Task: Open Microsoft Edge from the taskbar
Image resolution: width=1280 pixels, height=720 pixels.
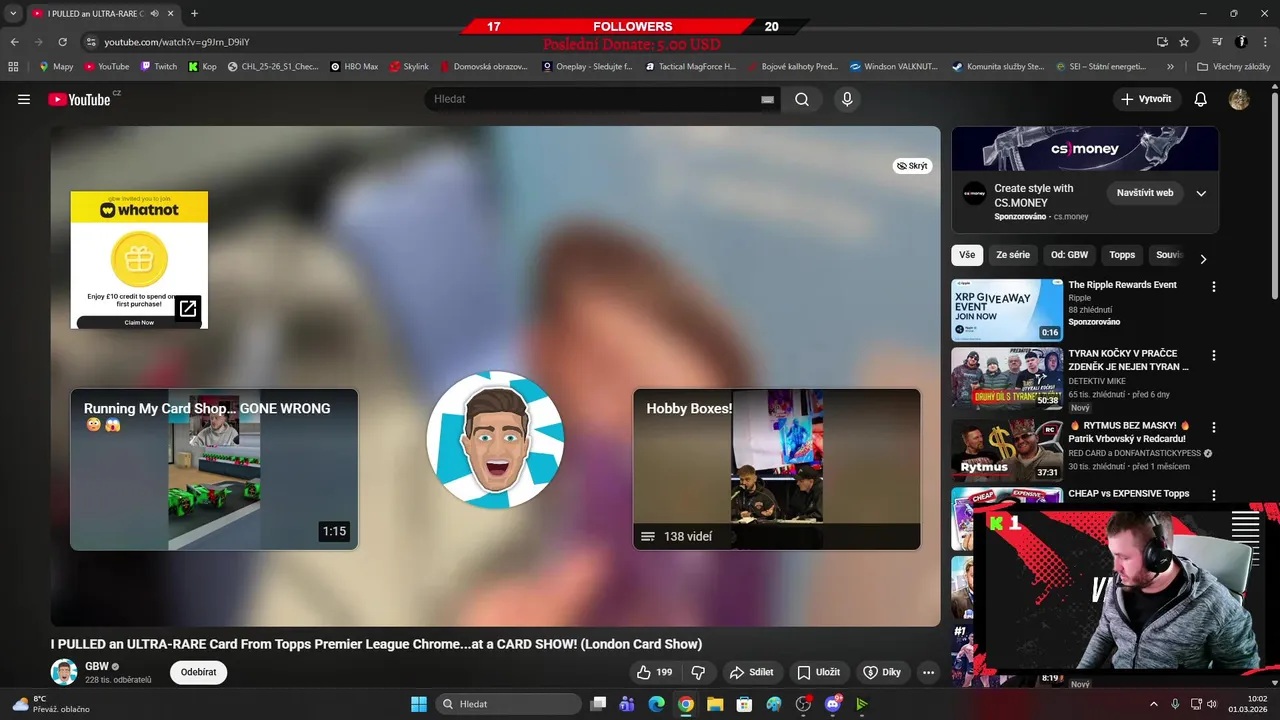Action: click(656, 704)
